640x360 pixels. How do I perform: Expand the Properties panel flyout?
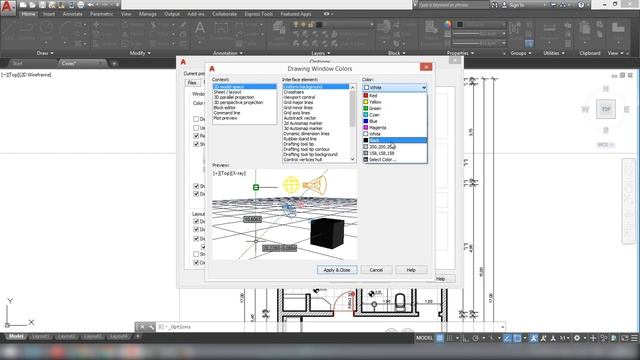[460, 53]
